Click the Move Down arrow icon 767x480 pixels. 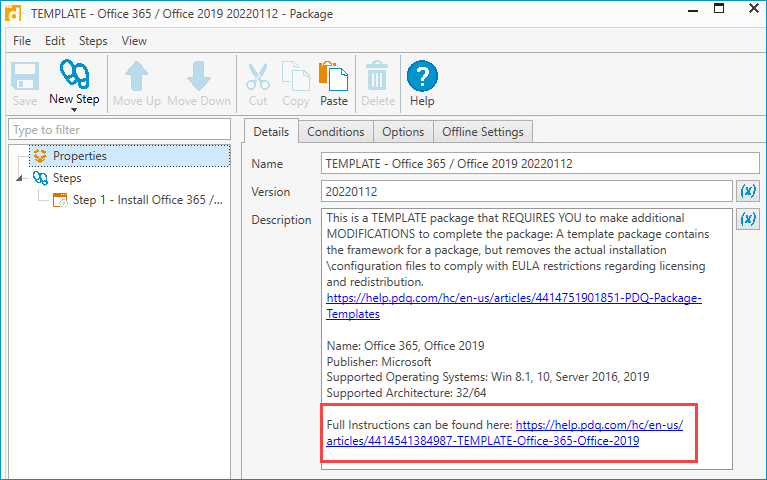tap(199, 76)
